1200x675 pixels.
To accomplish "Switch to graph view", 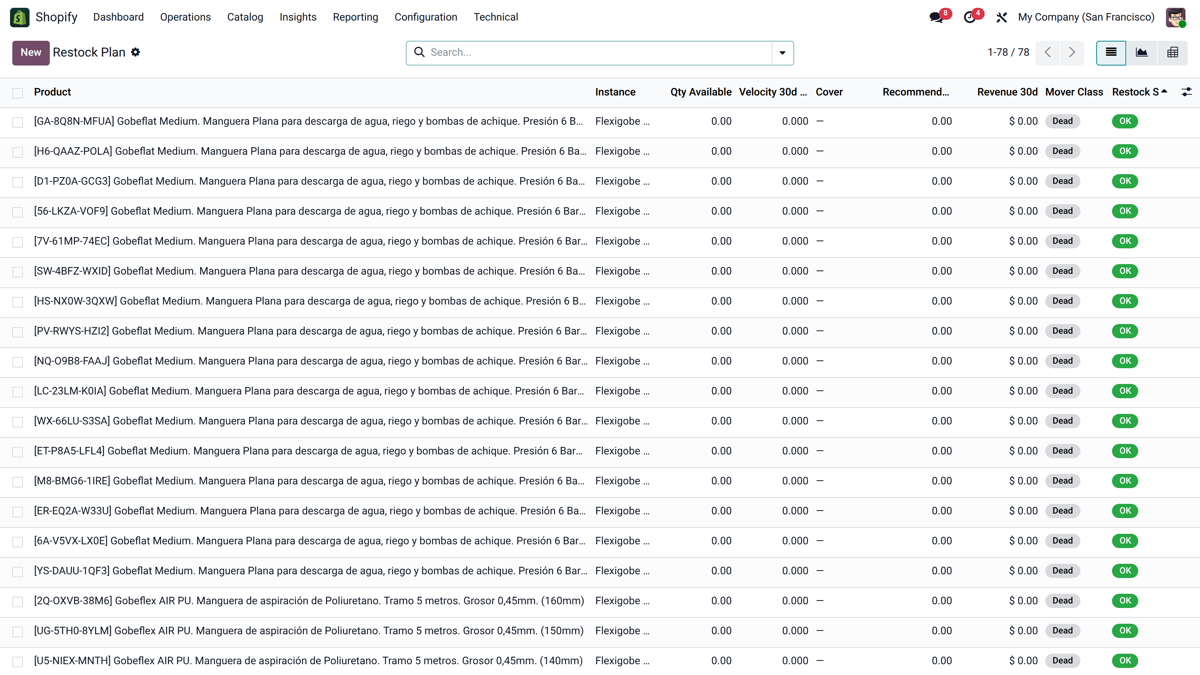I will 1142,52.
